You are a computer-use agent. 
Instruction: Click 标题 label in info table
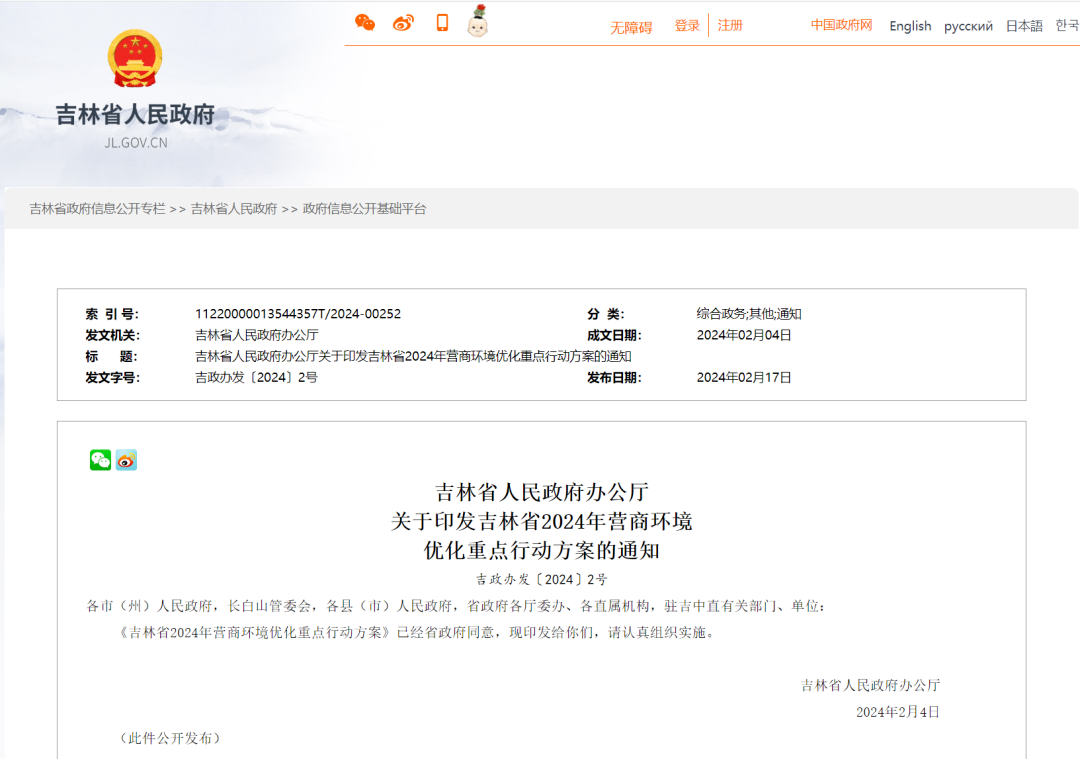(111, 357)
